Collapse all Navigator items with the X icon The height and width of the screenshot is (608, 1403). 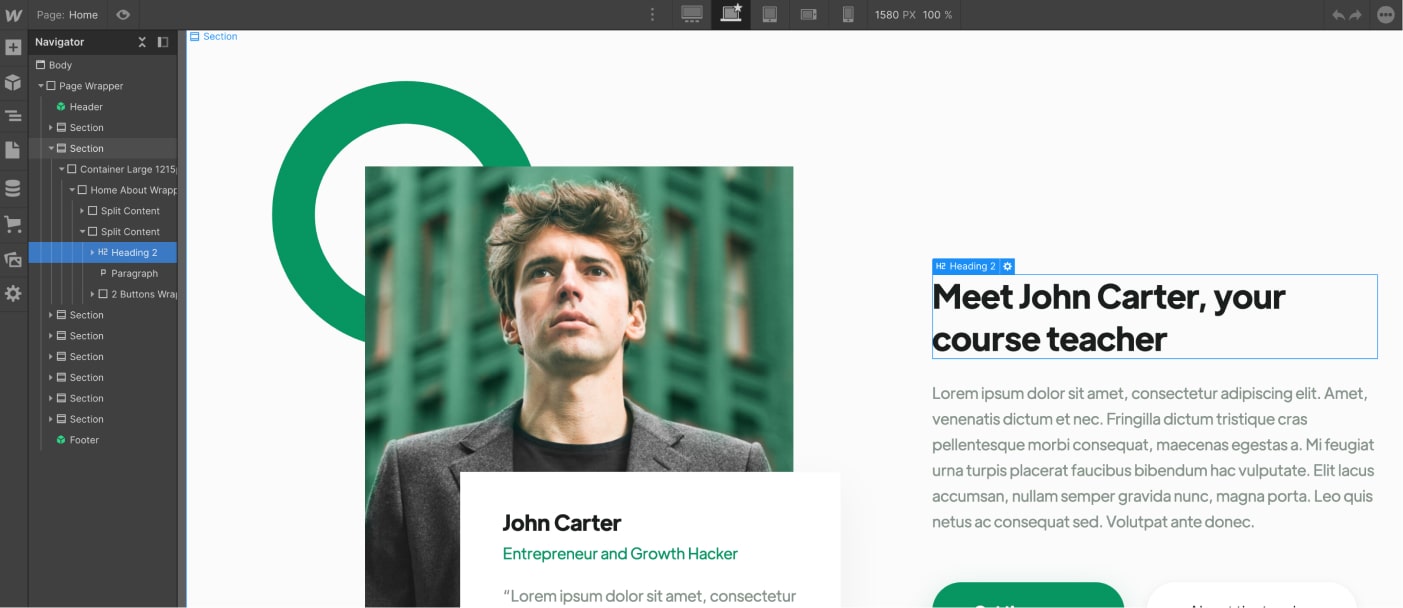point(142,42)
